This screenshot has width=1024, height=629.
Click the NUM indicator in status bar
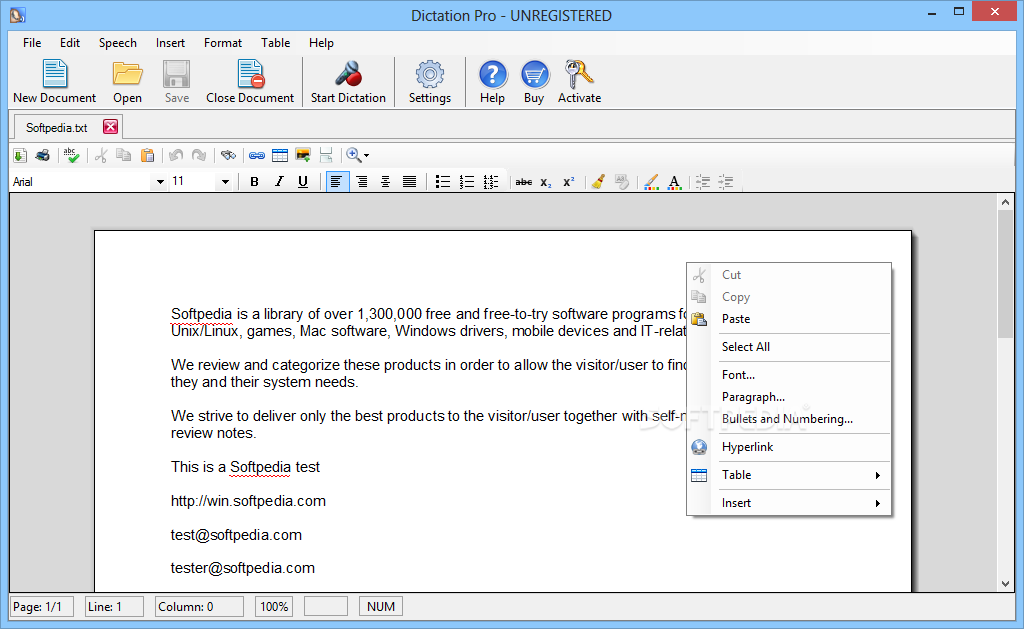tap(381, 607)
